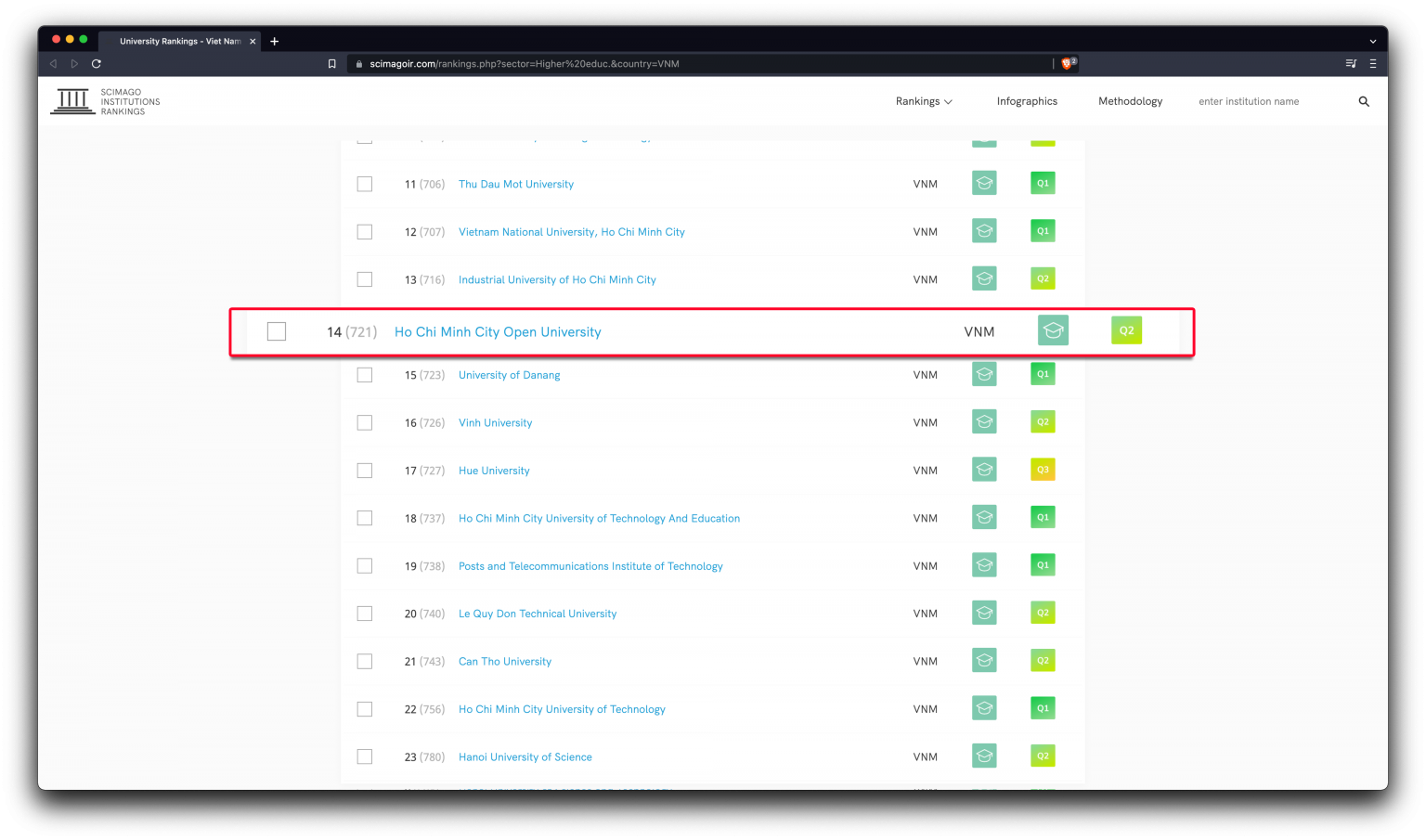Click the browser reload icon
The height and width of the screenshot is (840, 1426).
coord(96,64)
